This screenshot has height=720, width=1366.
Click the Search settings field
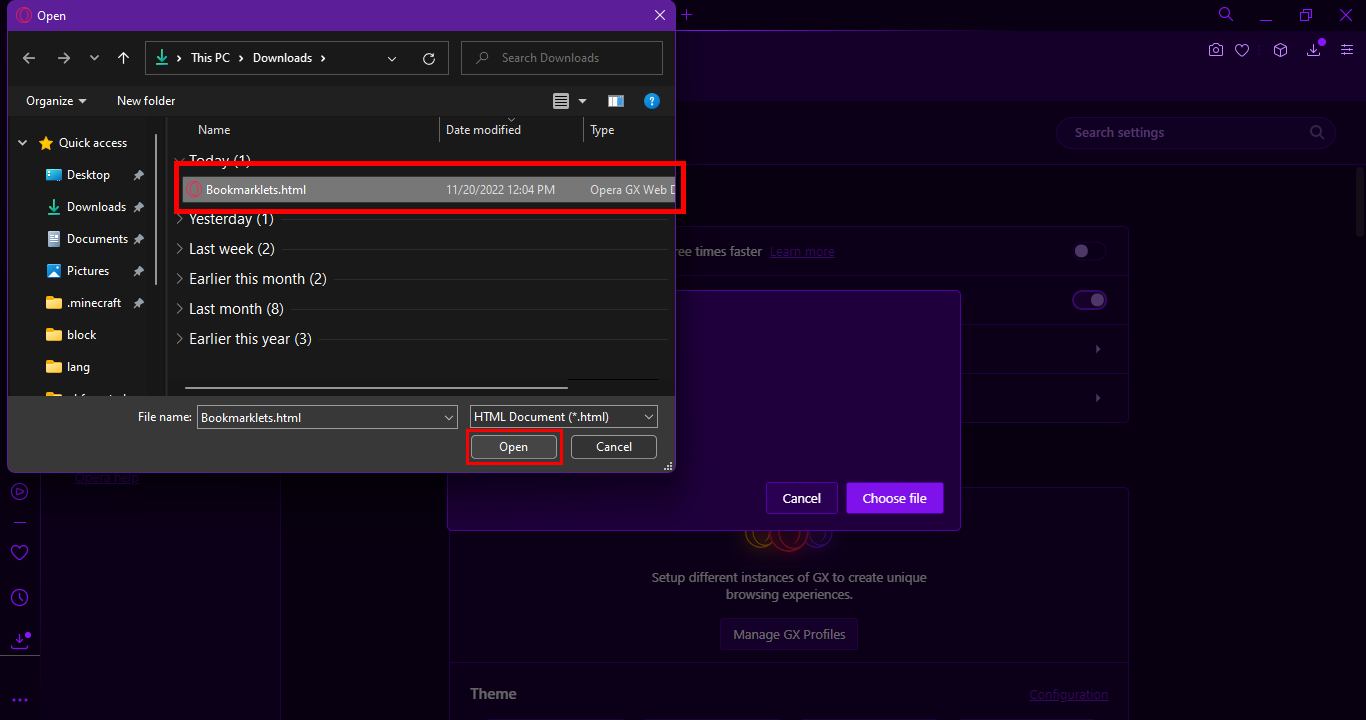(1196, 132)
